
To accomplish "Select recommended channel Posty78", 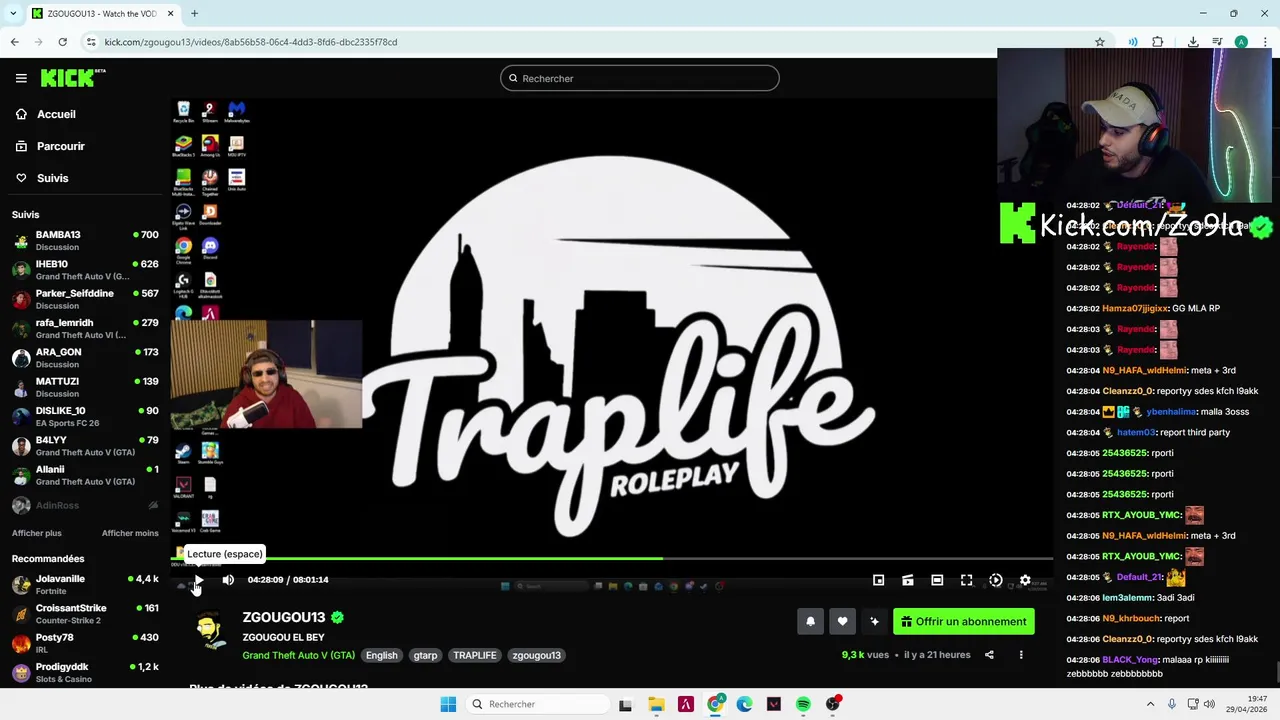I will click(85, 643).
